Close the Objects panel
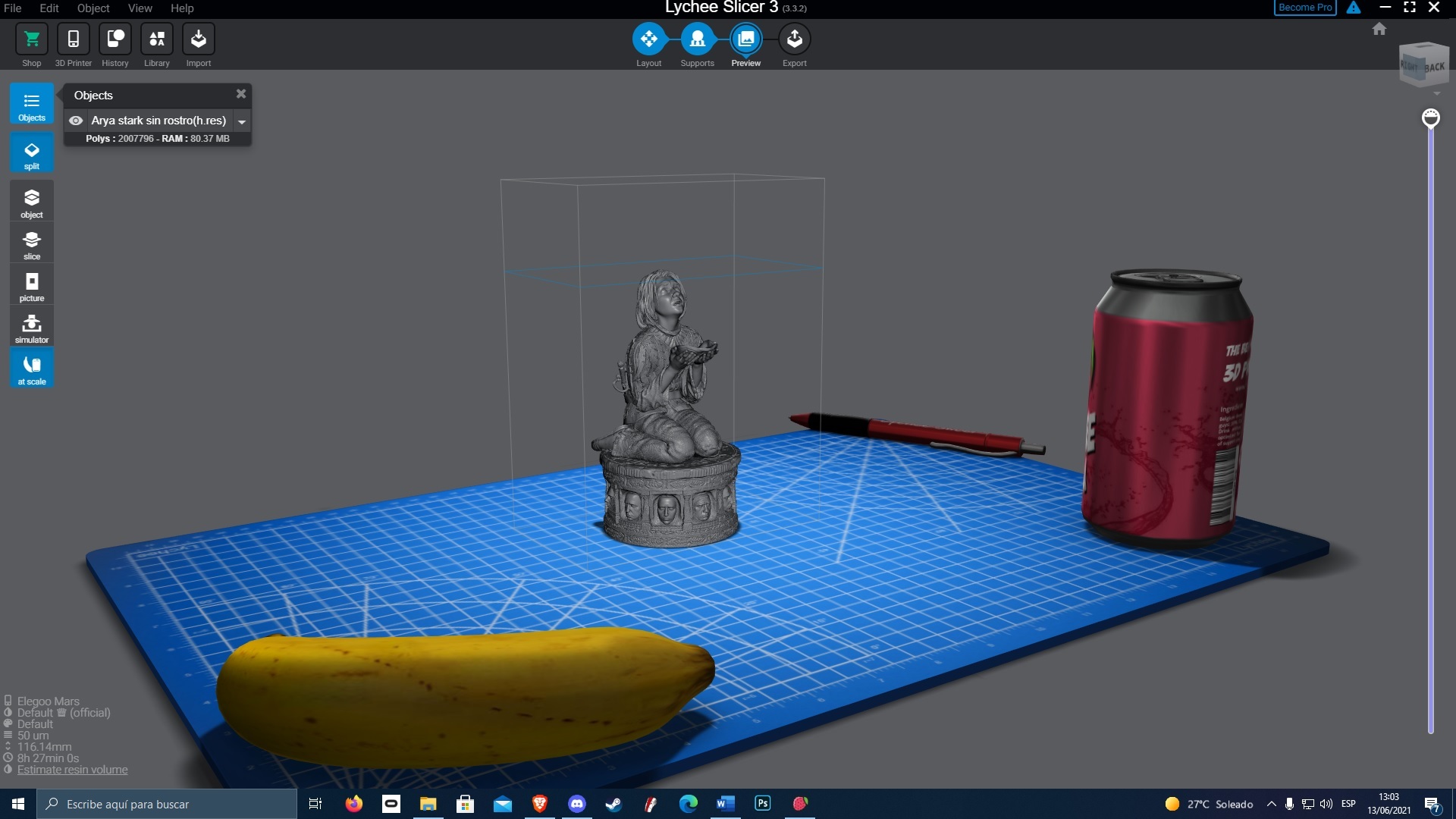 coord(241,94)
